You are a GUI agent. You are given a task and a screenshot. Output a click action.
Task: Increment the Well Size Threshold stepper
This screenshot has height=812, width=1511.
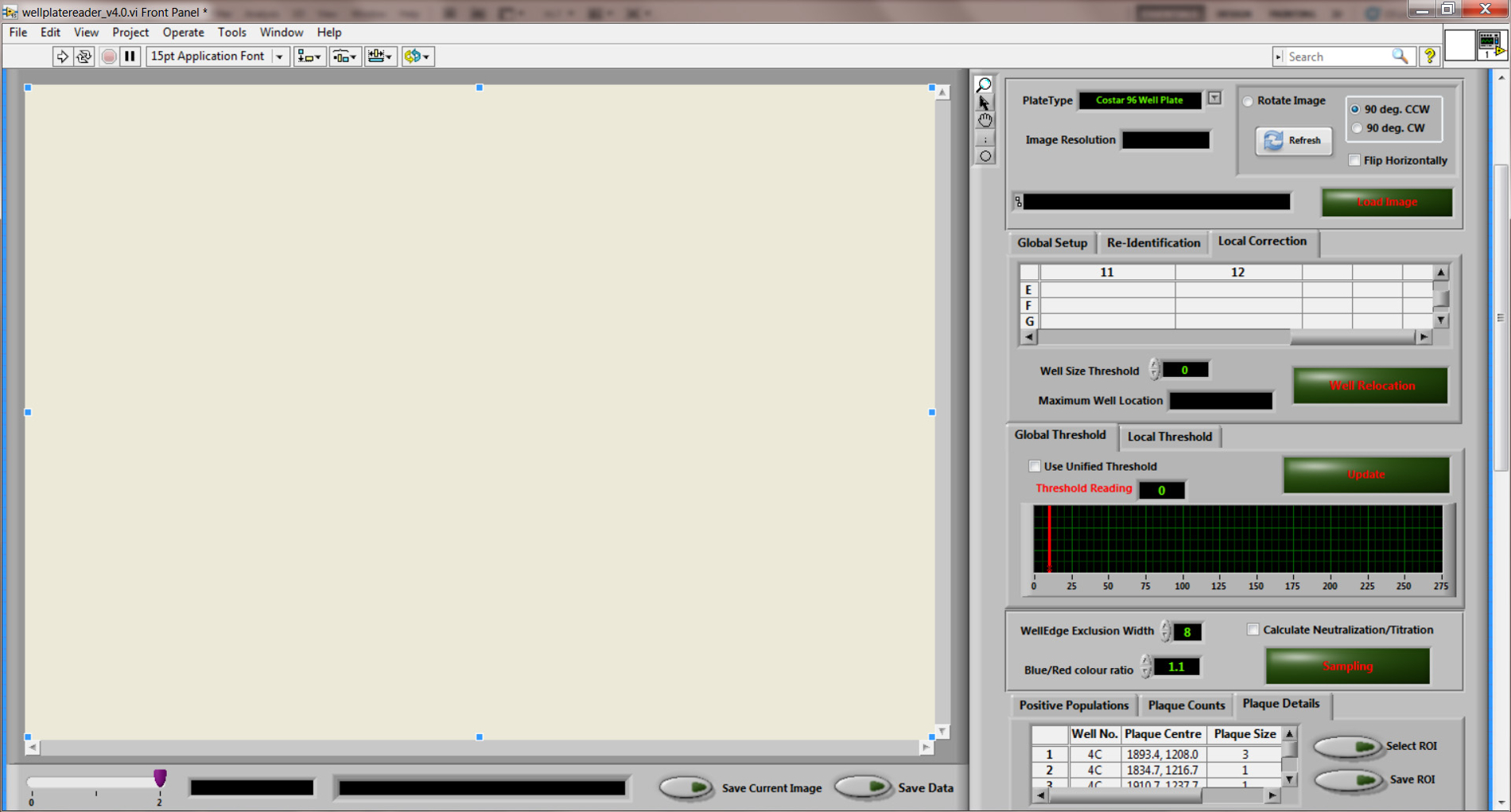[1154, 365]
